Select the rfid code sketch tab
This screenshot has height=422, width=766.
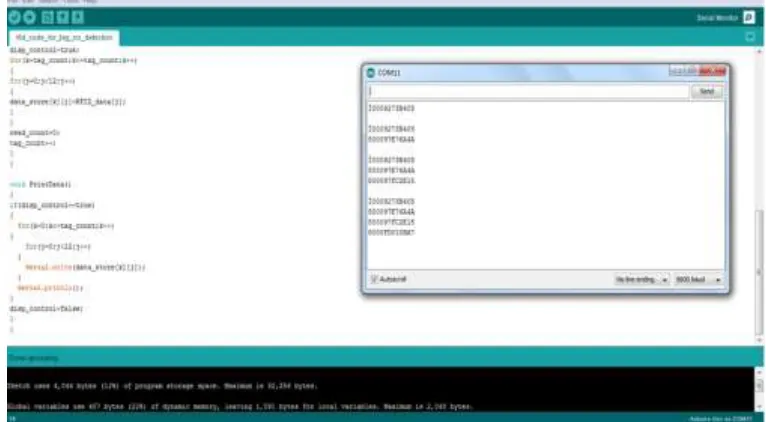[x=64, y=38]
